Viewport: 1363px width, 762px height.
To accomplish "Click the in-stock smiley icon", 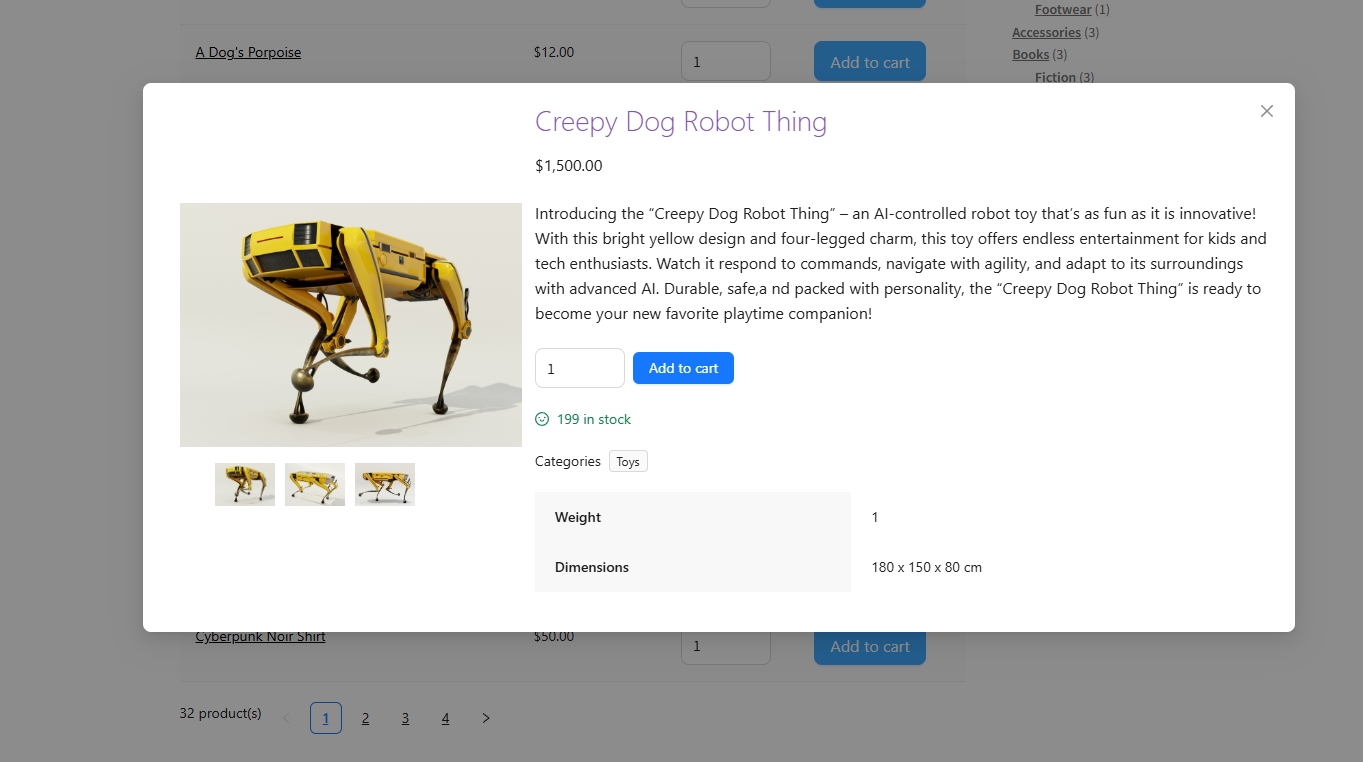I will click(542, 419).
